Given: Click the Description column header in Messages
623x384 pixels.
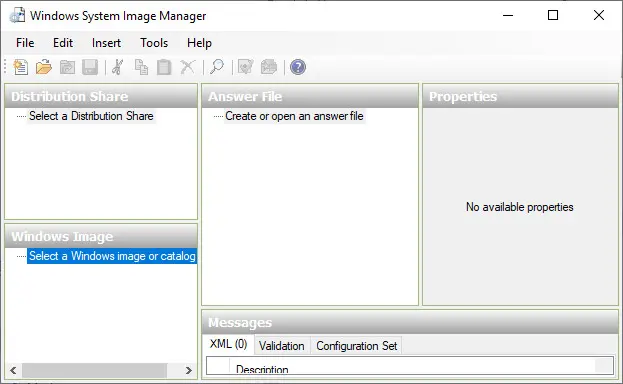Looking at the screenshot, I should 262,369.
